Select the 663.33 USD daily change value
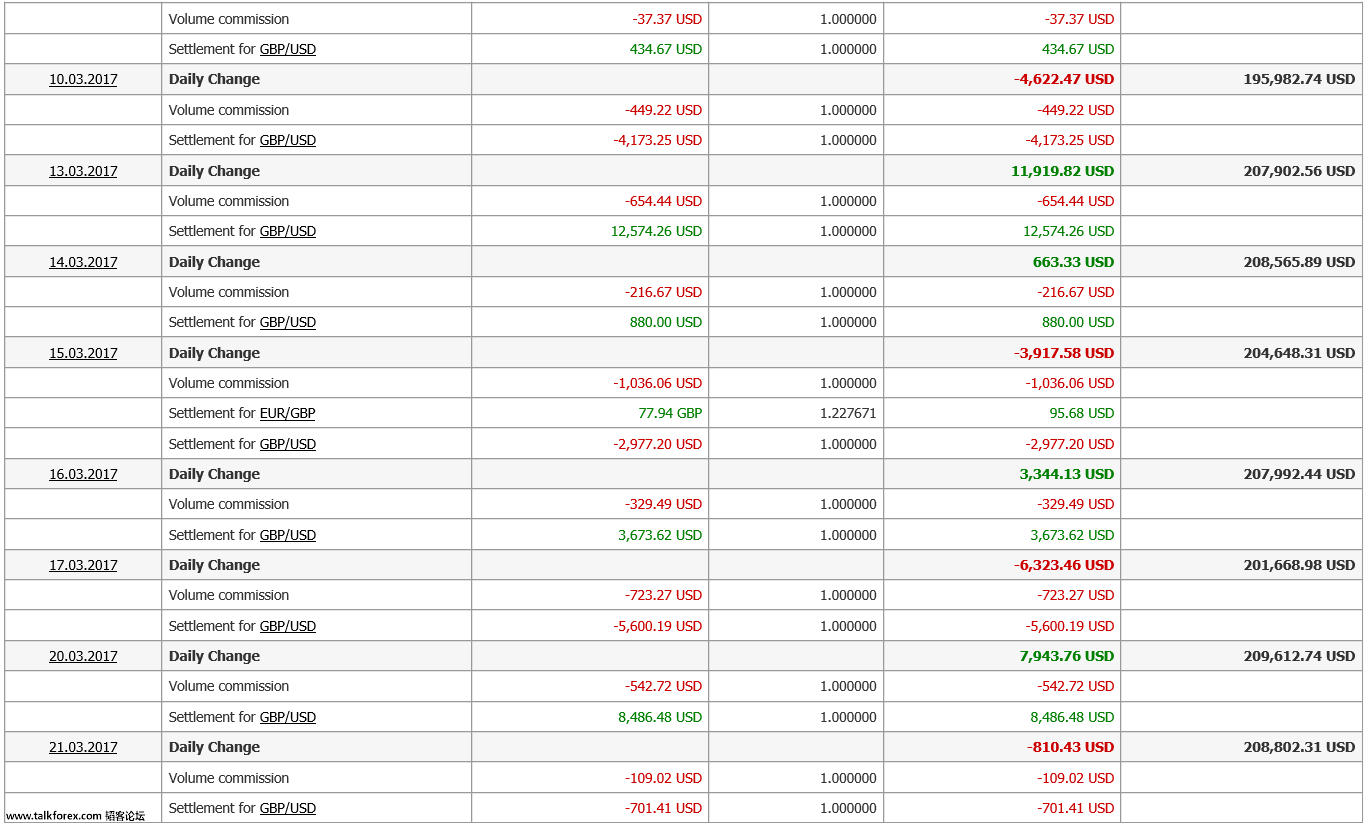 coord(1073,262)
